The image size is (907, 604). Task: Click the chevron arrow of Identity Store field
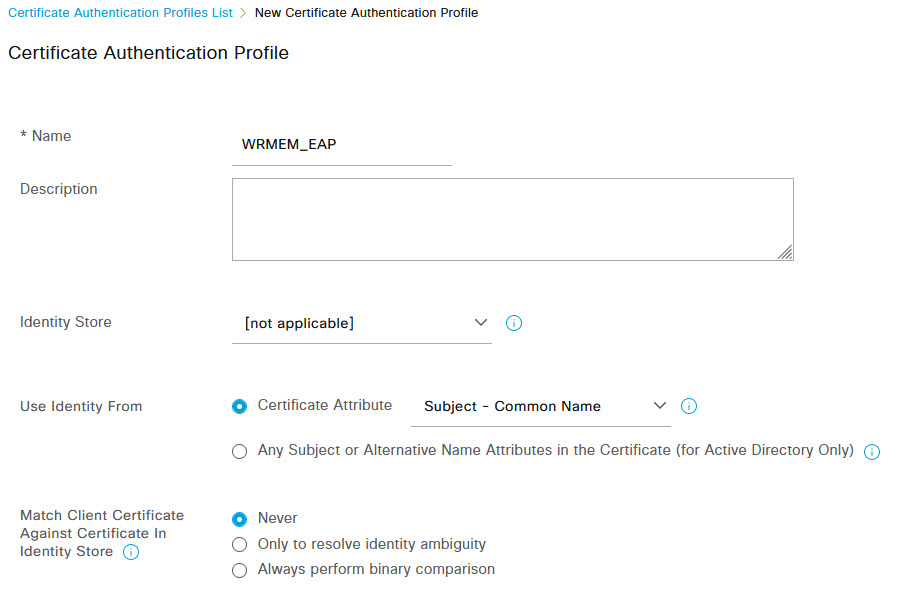[x=481, y=322]
